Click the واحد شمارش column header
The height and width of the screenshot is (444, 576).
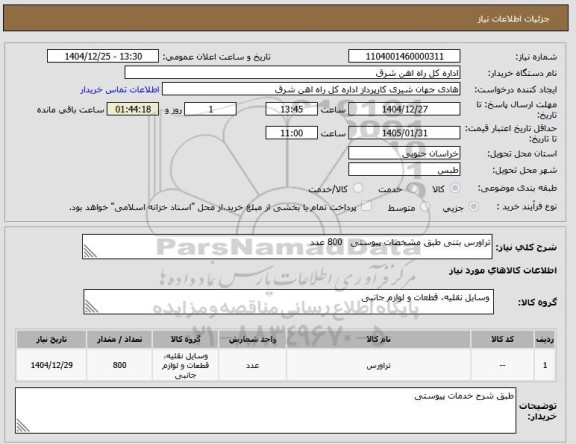[252, 339]
